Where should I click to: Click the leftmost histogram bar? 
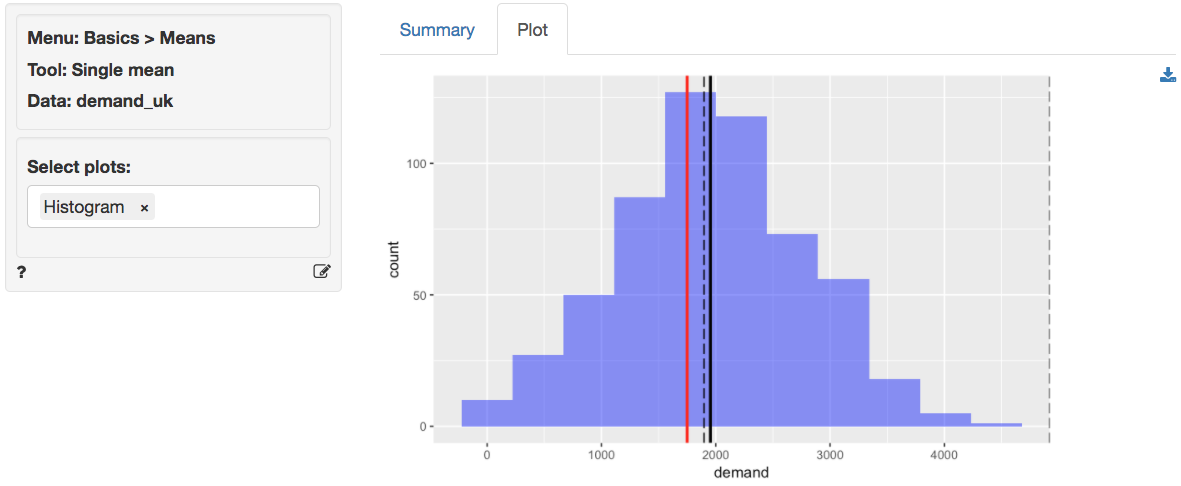coord(487,413)
